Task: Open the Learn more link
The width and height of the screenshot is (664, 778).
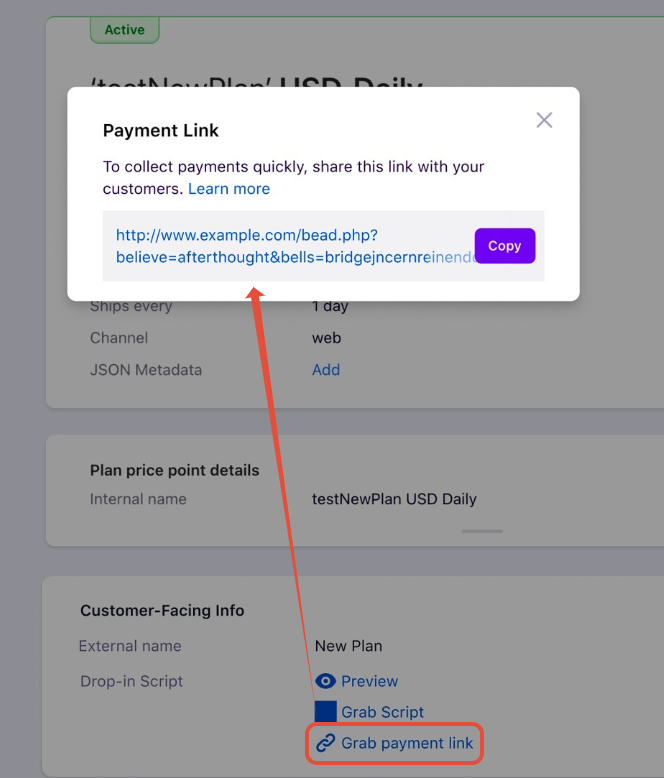Action: pos(229,189)
